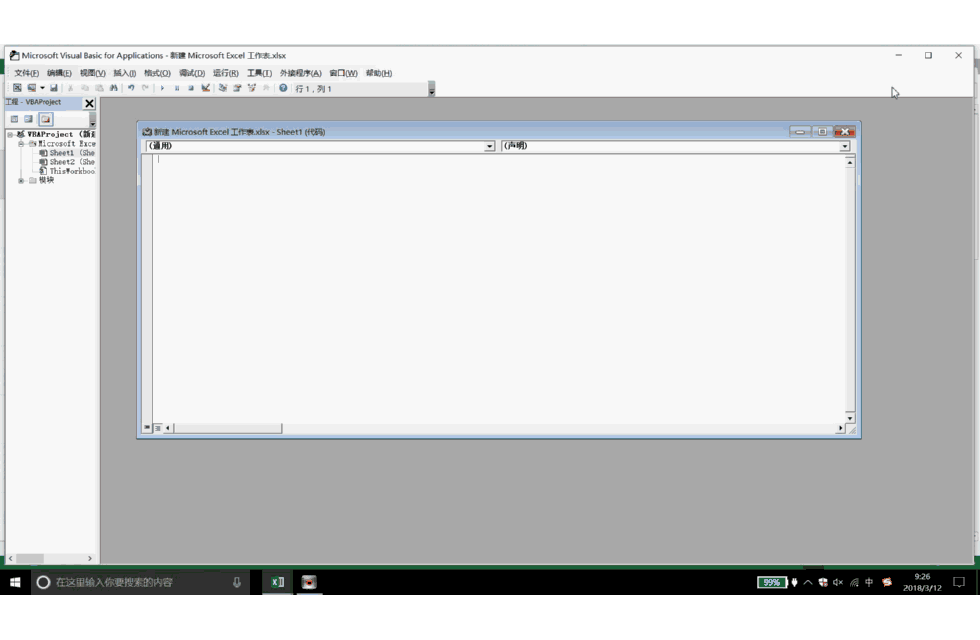
Task: Open the 外接程序(A) menu
Action: (x=301, y=73)
